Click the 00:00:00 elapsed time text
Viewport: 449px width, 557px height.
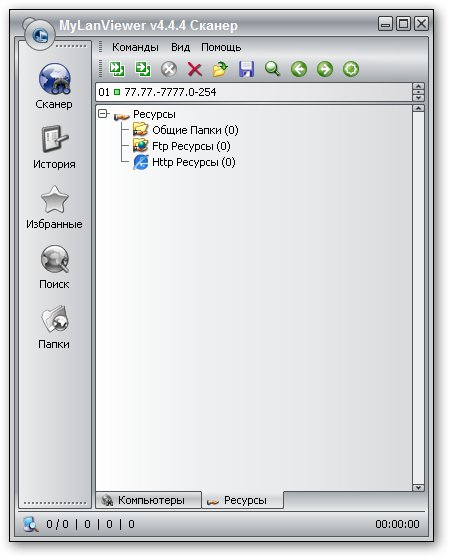click(x=397, y=524)
